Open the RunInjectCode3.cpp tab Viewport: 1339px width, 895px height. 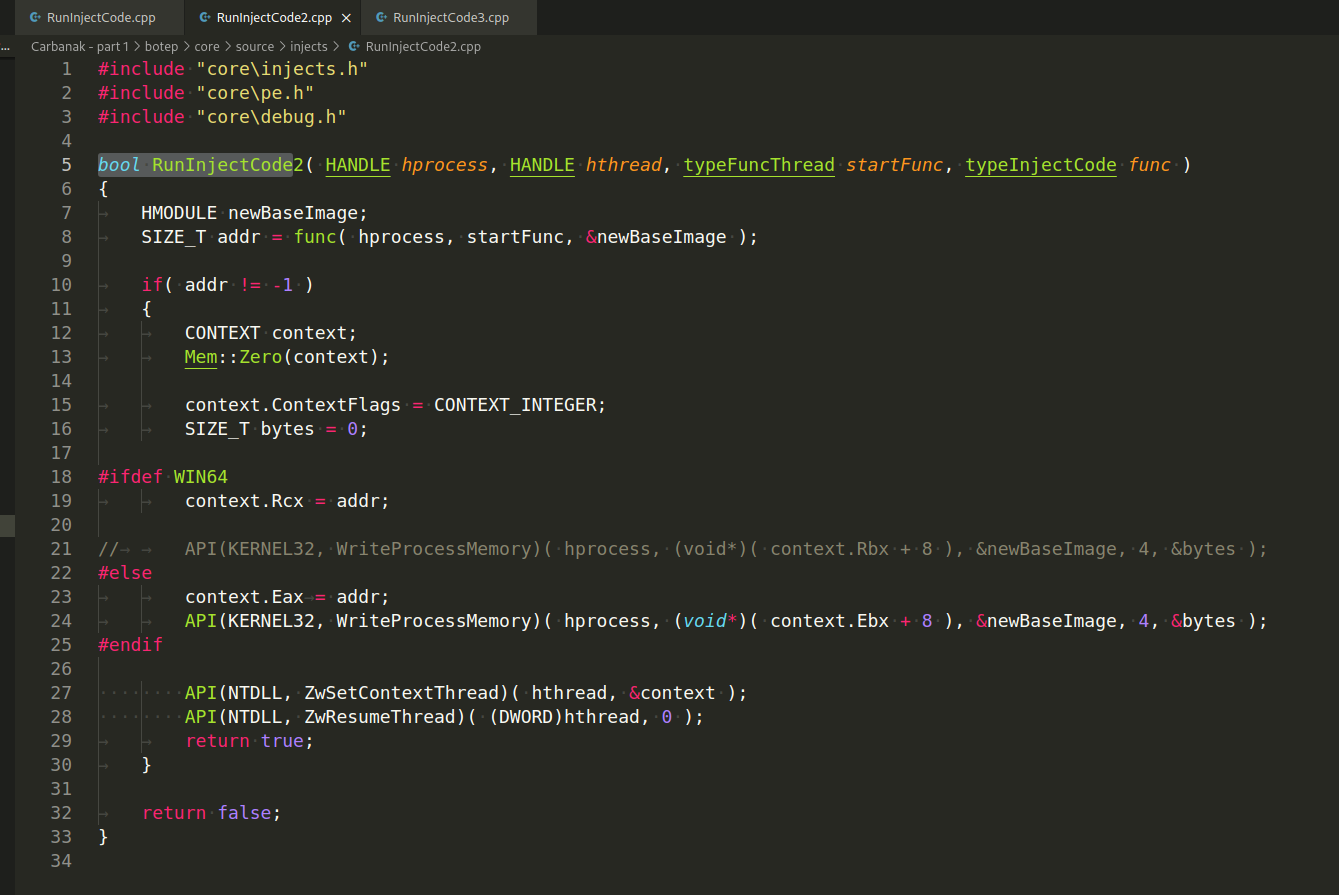coord(449,18)
